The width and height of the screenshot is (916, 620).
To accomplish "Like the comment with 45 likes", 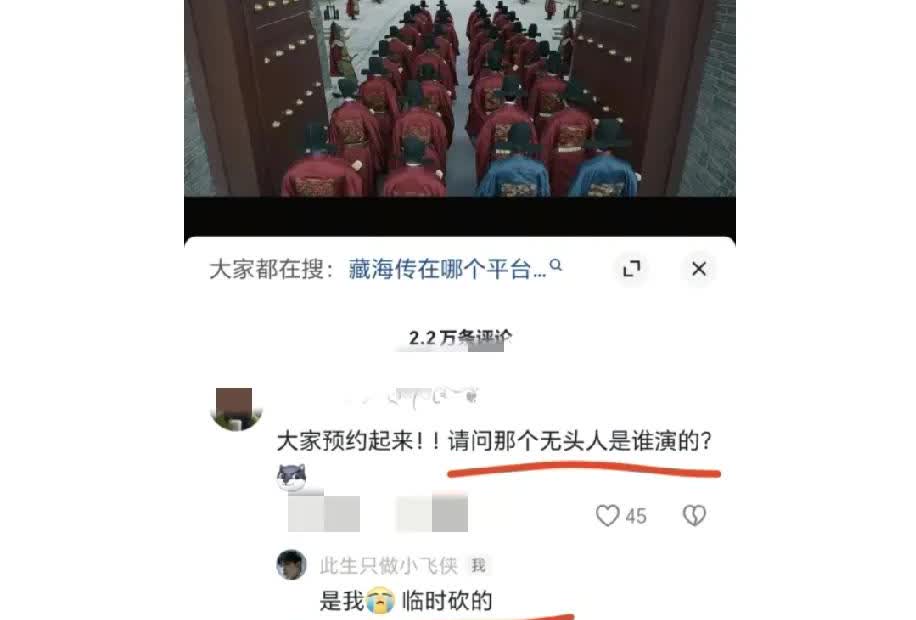I will point(608,516).
